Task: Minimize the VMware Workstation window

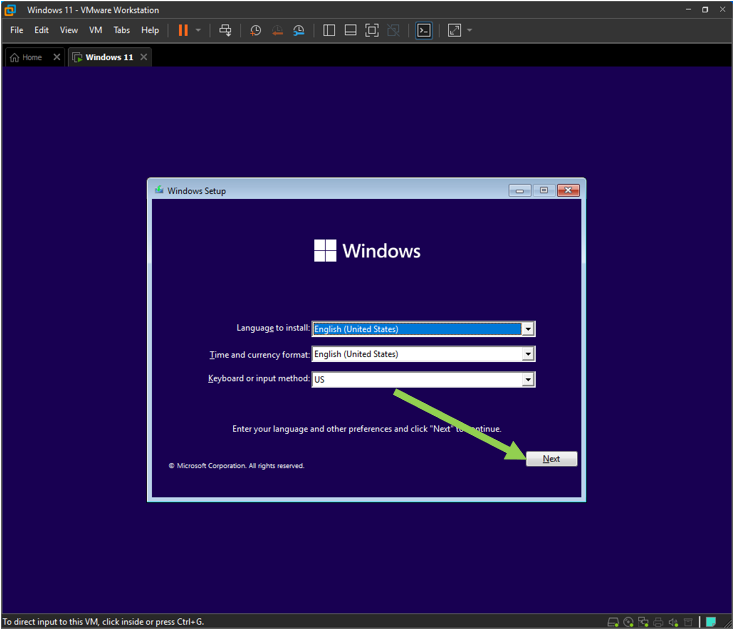Action: [x=688, y=9]
